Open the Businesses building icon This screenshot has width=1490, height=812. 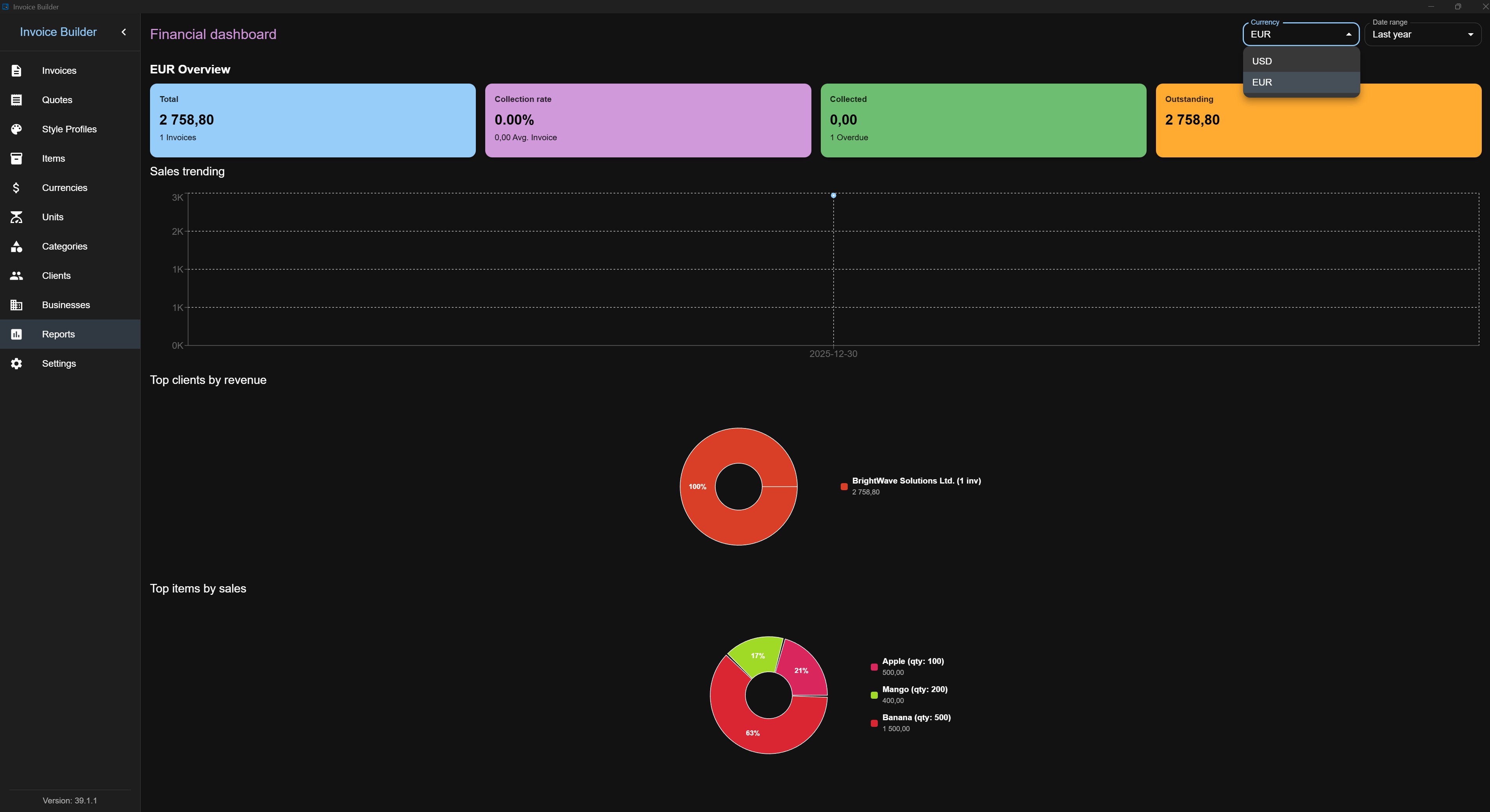(x=16, y=305)
